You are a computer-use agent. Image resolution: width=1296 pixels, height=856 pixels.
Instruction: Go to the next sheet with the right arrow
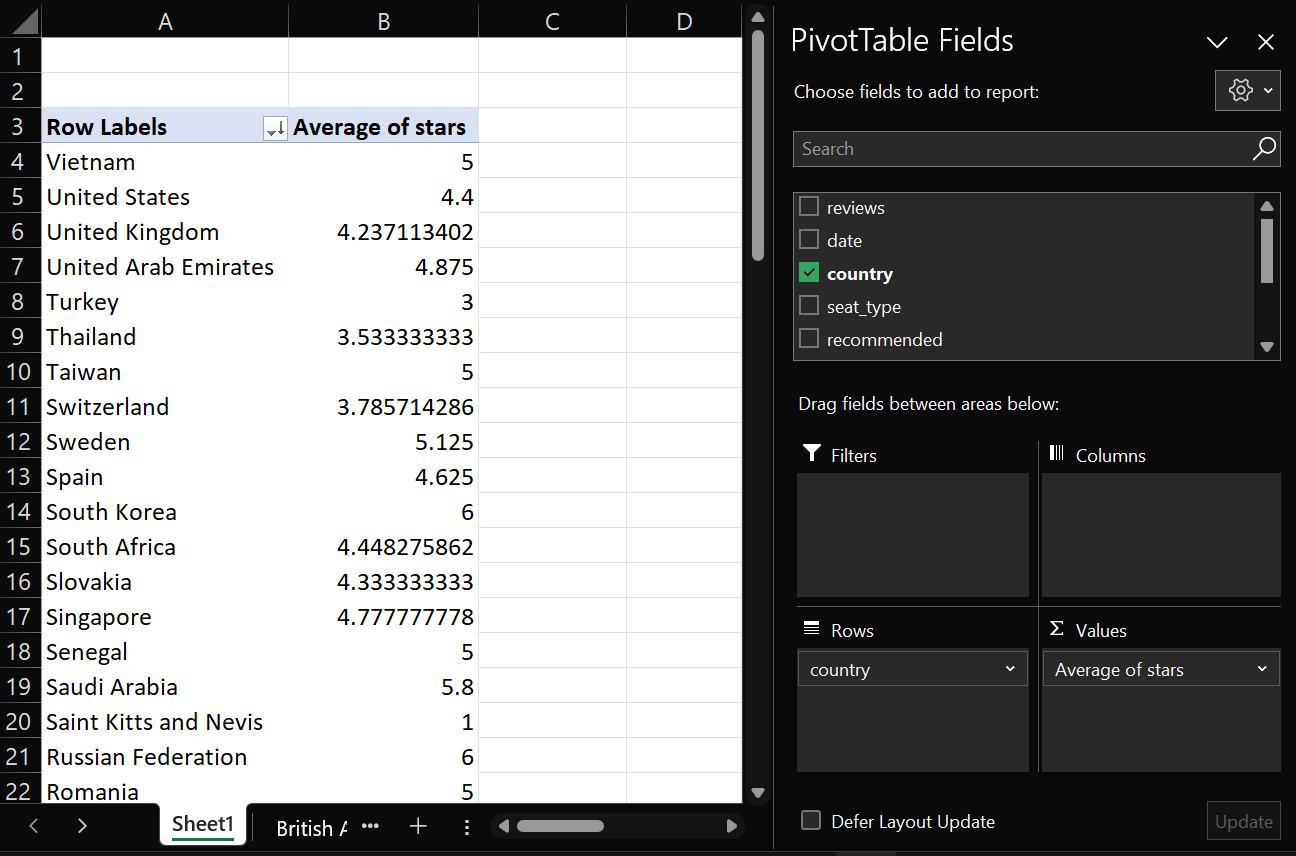(82, 826)
